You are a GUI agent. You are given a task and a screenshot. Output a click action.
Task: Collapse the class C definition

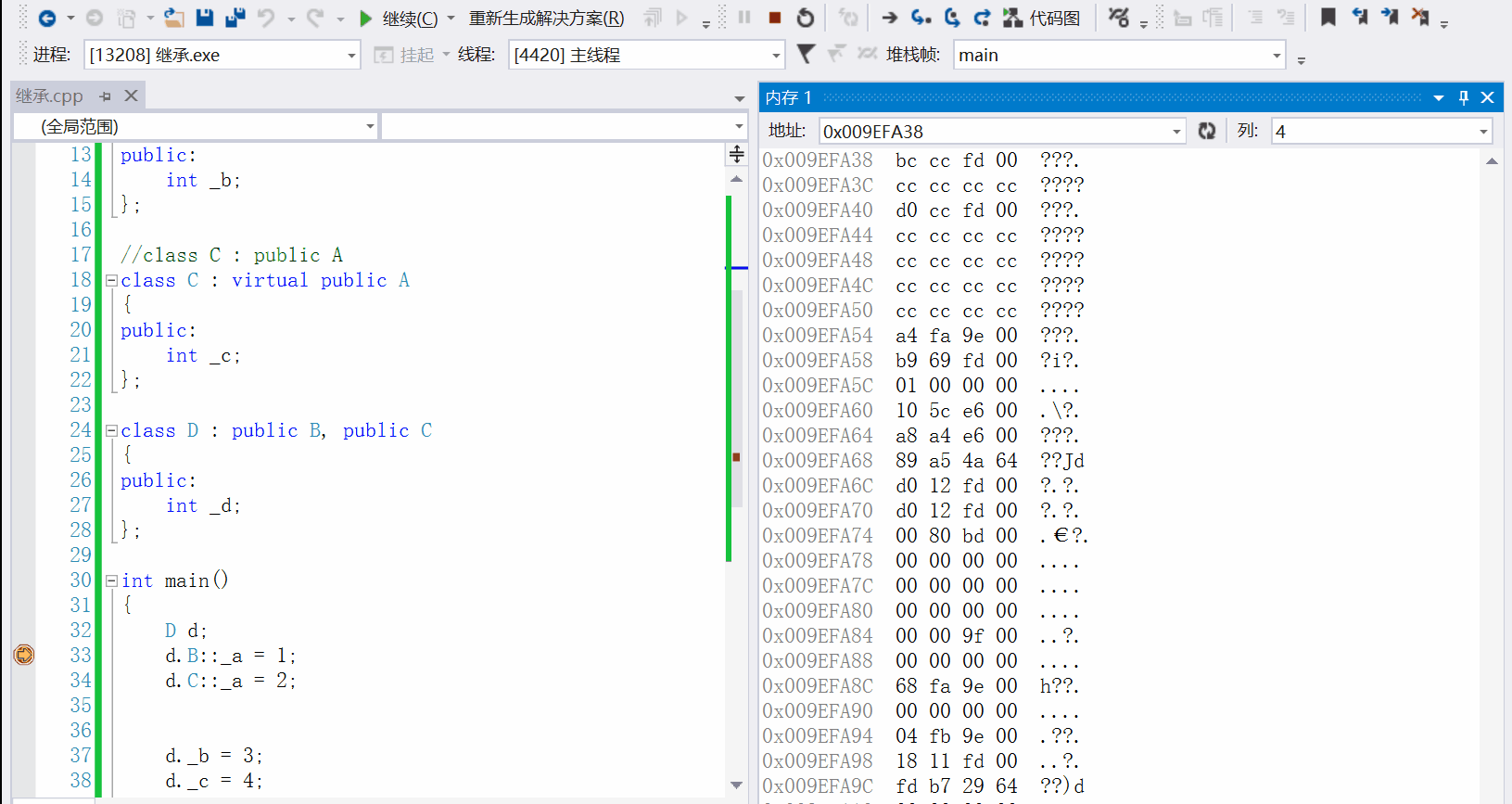pos(111,280)
